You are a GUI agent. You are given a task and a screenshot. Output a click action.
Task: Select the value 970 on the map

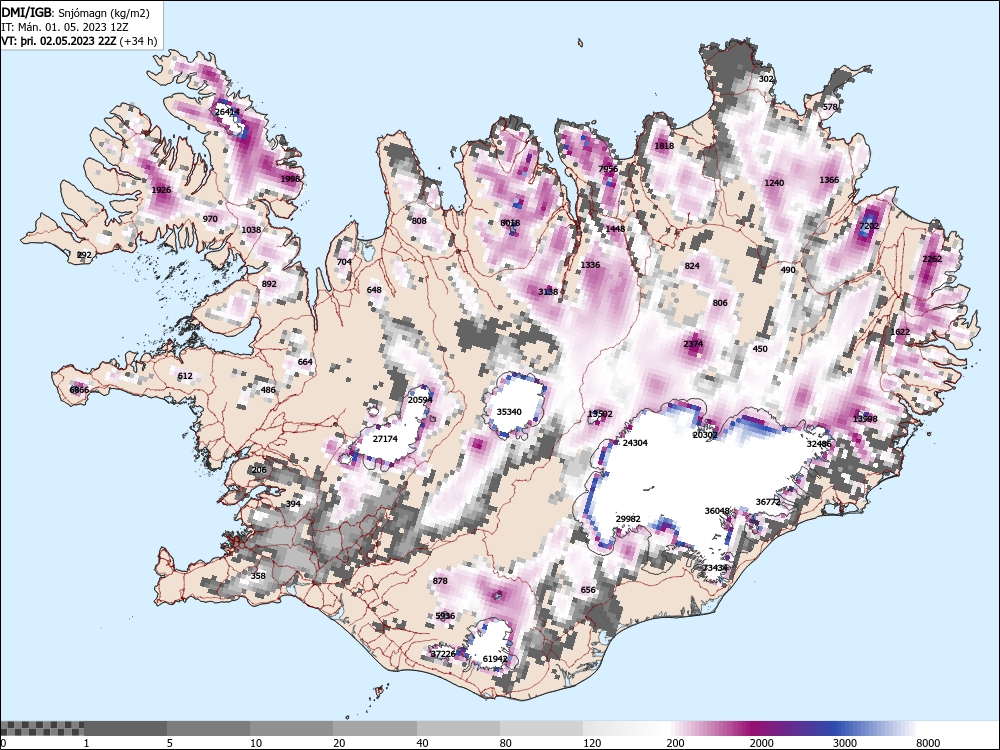point(210,219)
